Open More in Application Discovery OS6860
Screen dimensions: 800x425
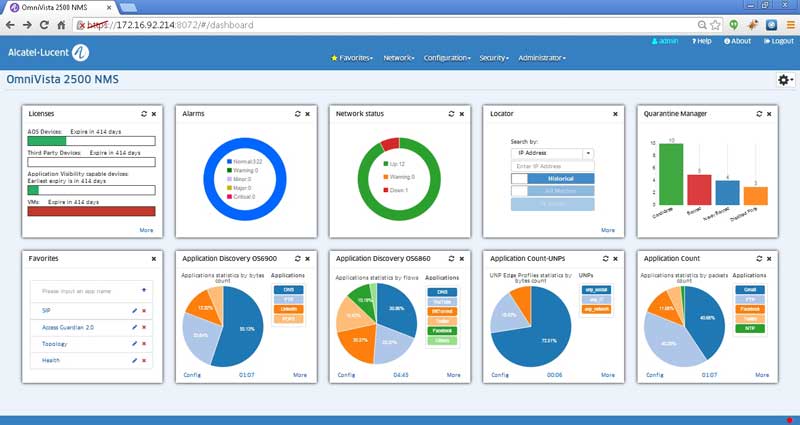pyautogui.click(x=454, y=375)
